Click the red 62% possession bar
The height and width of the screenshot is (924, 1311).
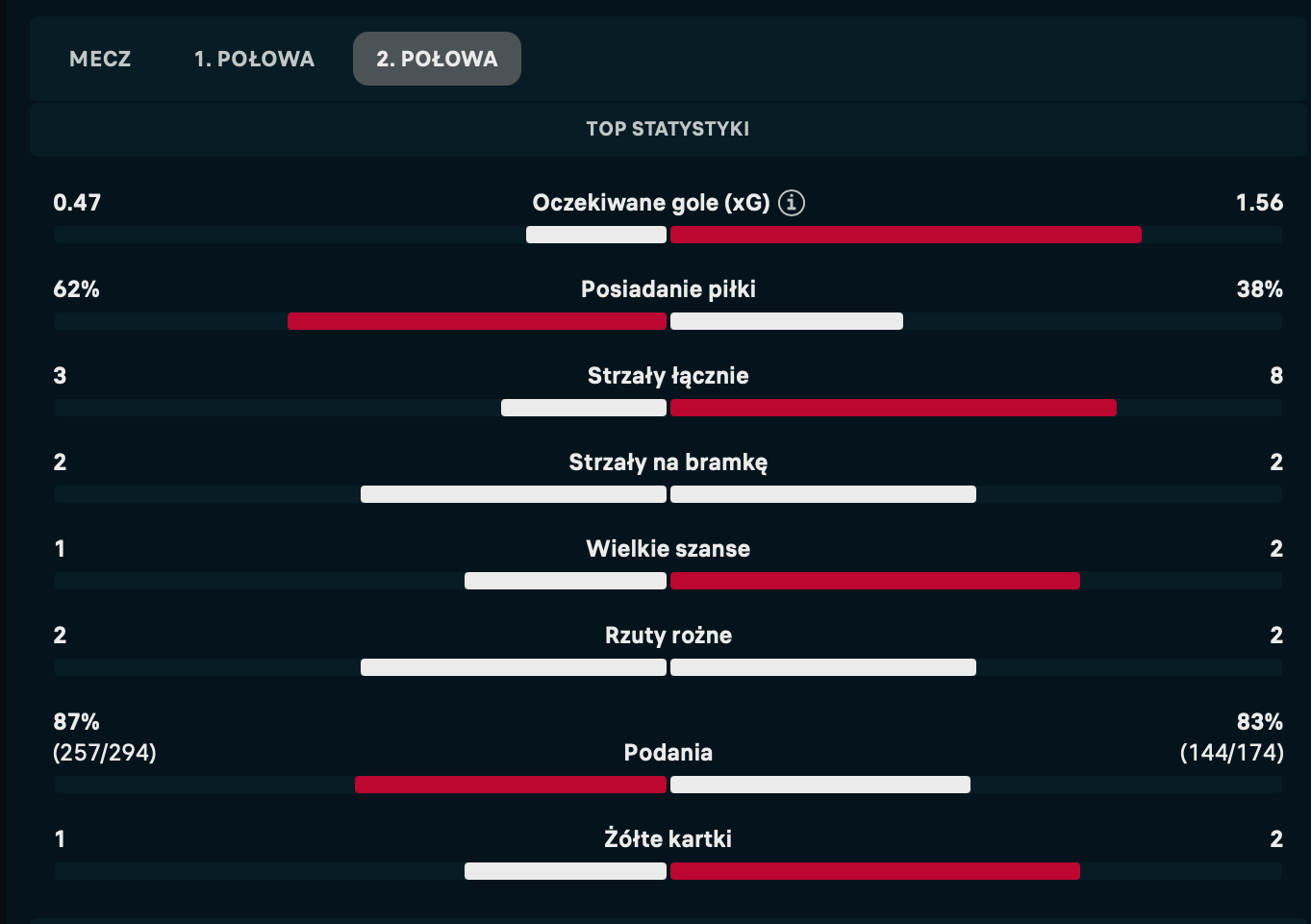click(x=477, y=321)
